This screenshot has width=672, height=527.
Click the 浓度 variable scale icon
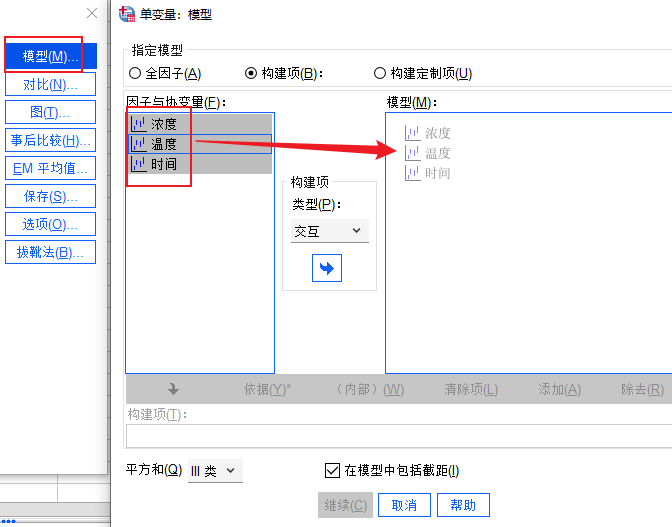138,124
